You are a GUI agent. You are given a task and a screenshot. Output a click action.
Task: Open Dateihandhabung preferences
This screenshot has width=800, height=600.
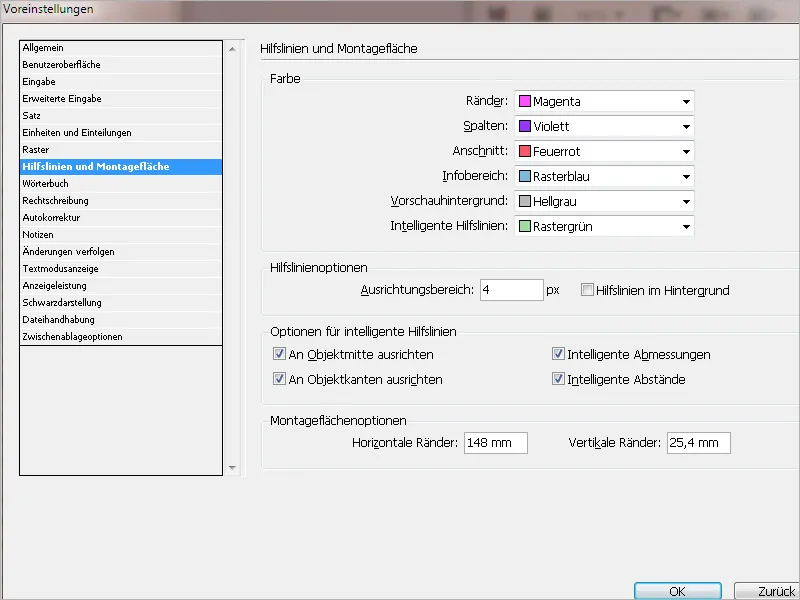(x=121, y=320)
